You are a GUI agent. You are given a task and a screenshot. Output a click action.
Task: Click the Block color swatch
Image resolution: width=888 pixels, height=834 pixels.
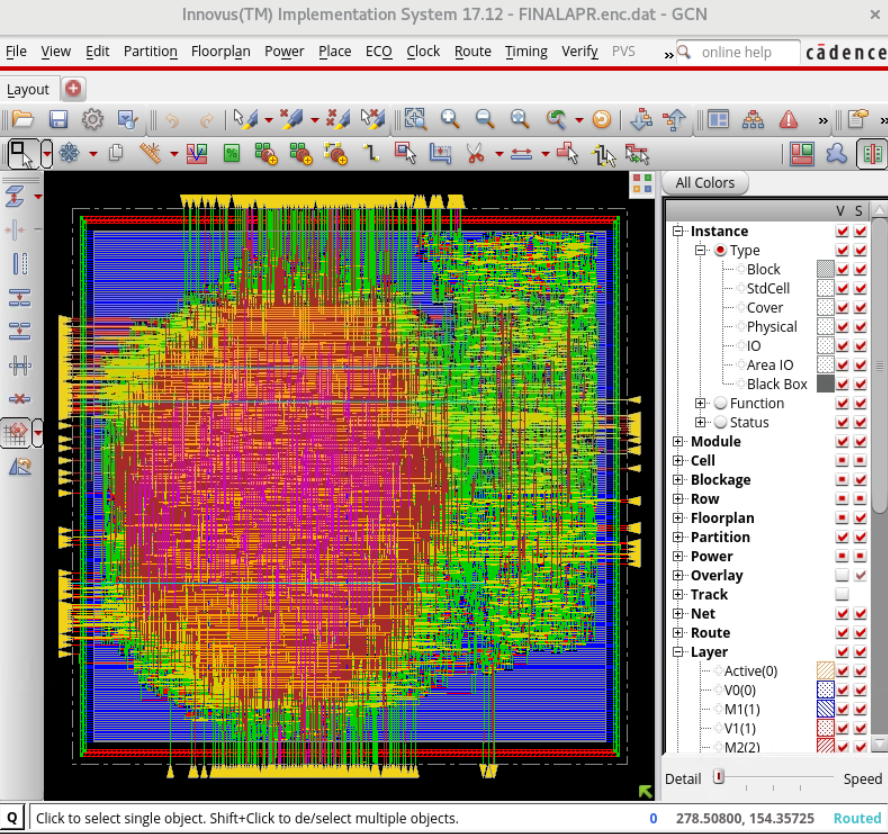pos(825,270)
